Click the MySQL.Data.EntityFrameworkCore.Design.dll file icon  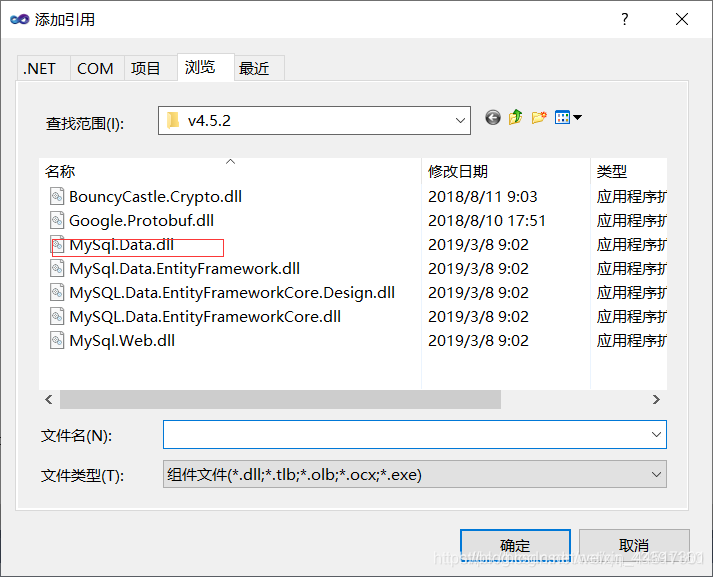pos(57,292)
